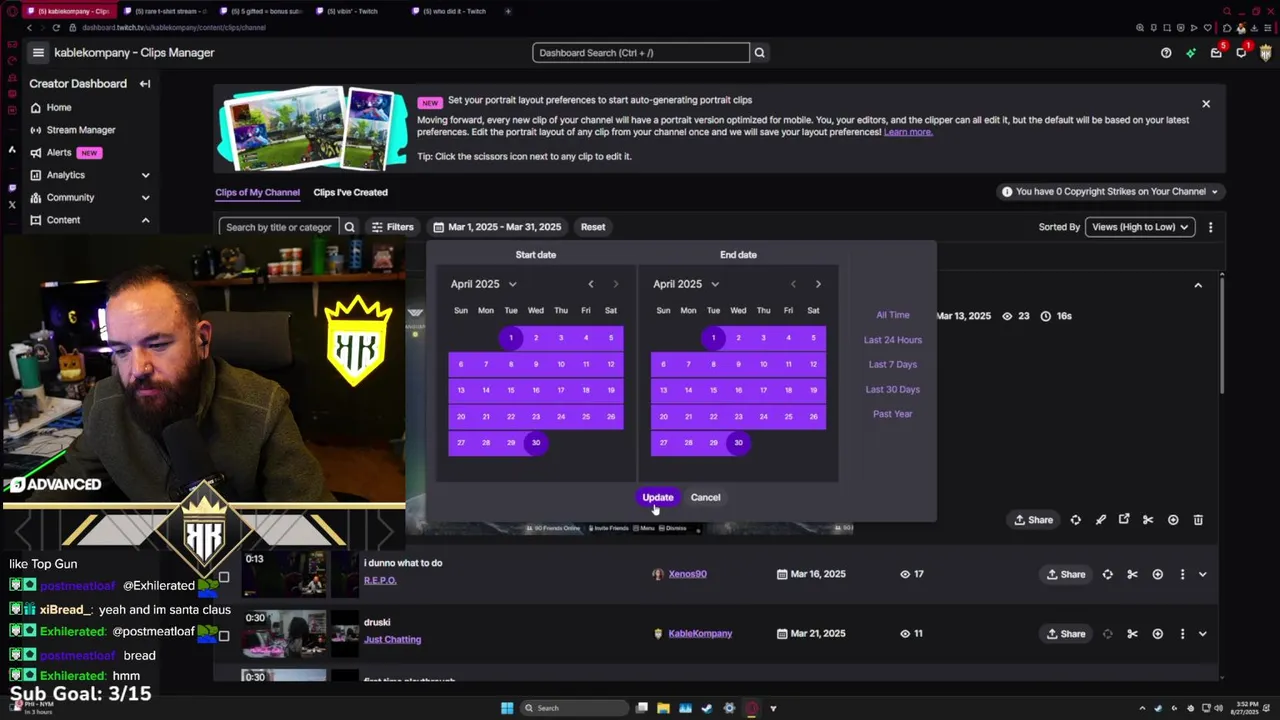Viewport: 1280px width, 720px height.
Task: Open the R.E.P.O. category link
Action: pos(380,581)
